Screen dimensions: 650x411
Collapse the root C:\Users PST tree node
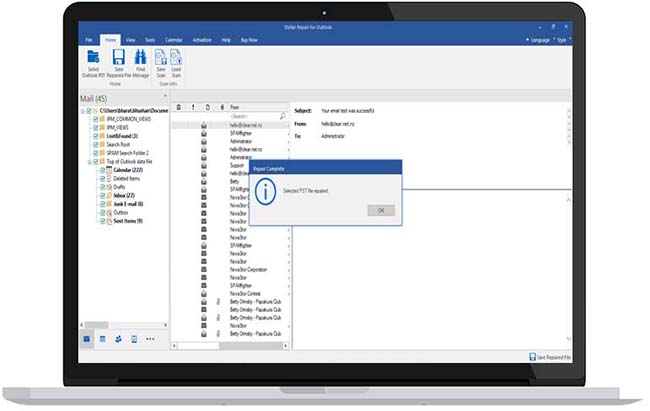[x=82, y=111]
